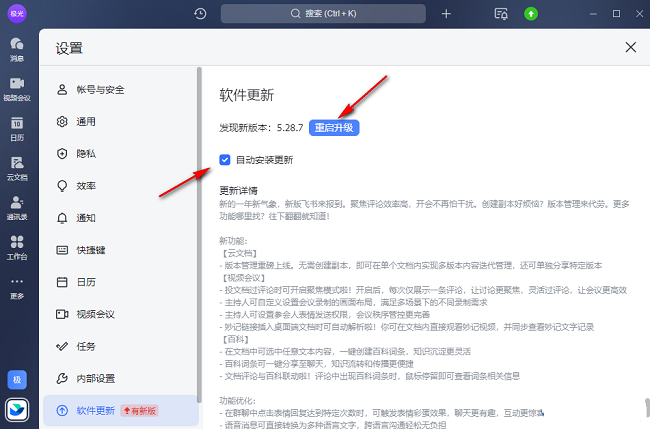This screenshot has width=650, height=429.
Task: Click the 极光 profile avatar
Action: 18,14
